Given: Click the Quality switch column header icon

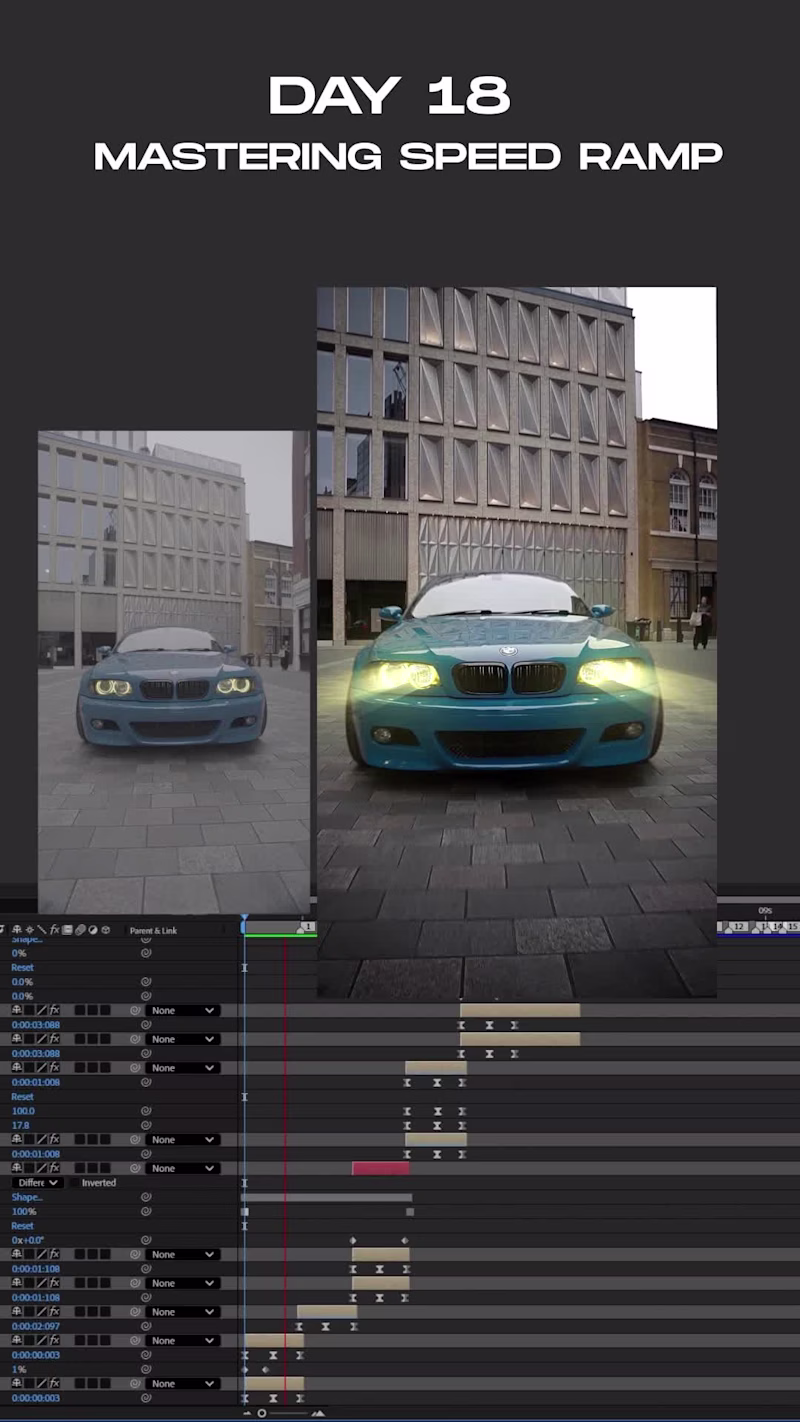Looking at the screenshot, I should (x=41, y=930).
